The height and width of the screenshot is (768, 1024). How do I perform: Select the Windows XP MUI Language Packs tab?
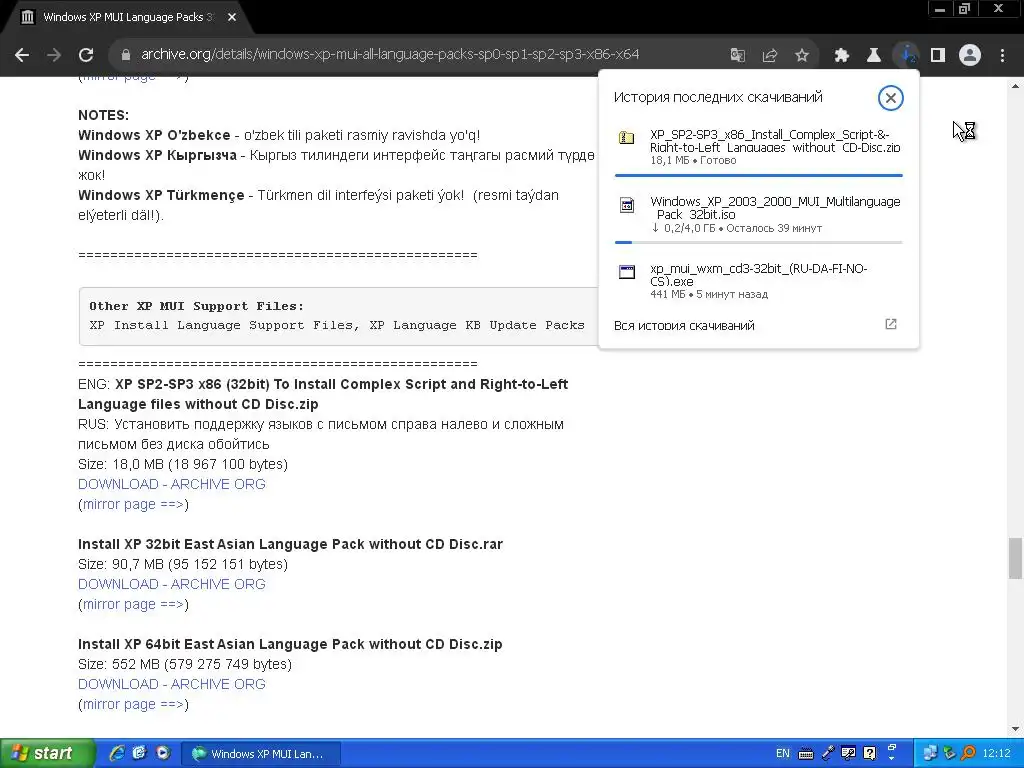[127, 17]
